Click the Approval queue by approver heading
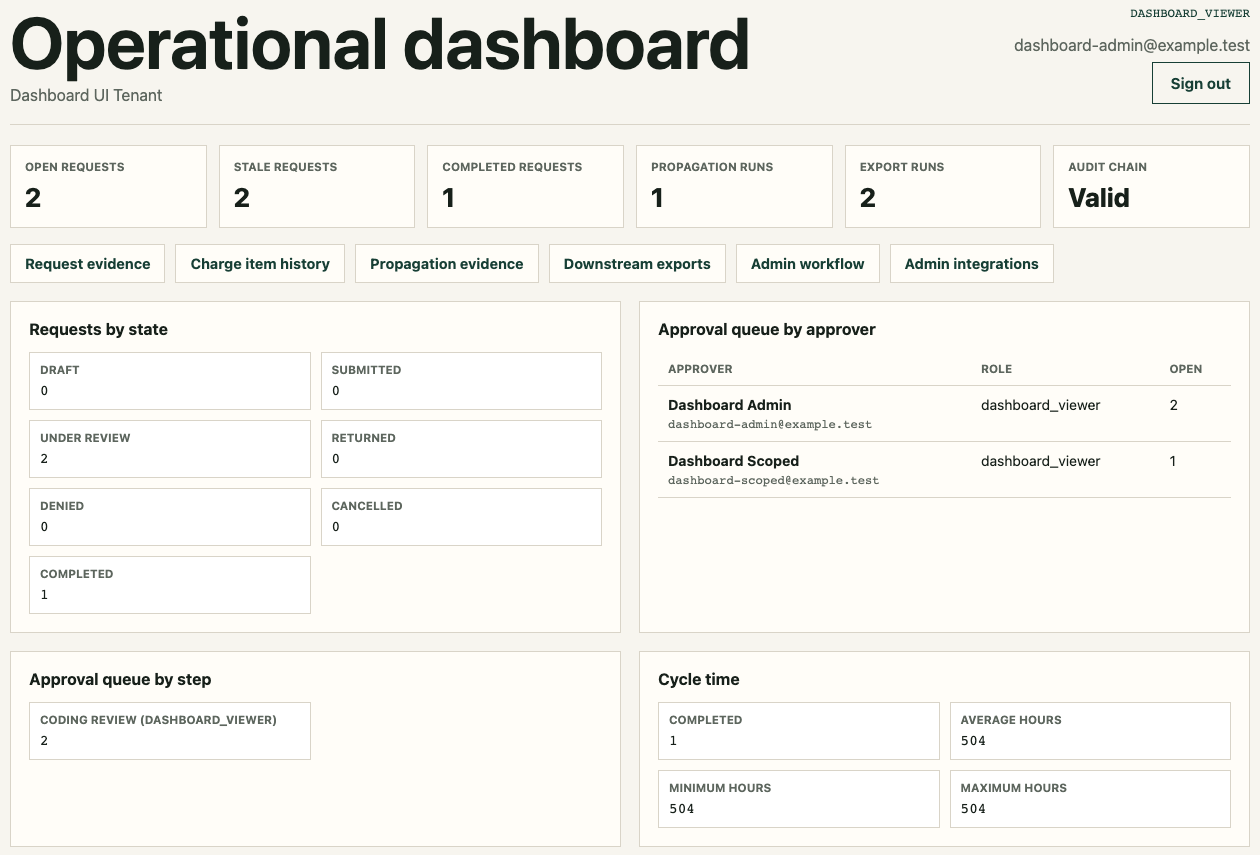This screenshot has width=1260, height=855. coord(767,329)
